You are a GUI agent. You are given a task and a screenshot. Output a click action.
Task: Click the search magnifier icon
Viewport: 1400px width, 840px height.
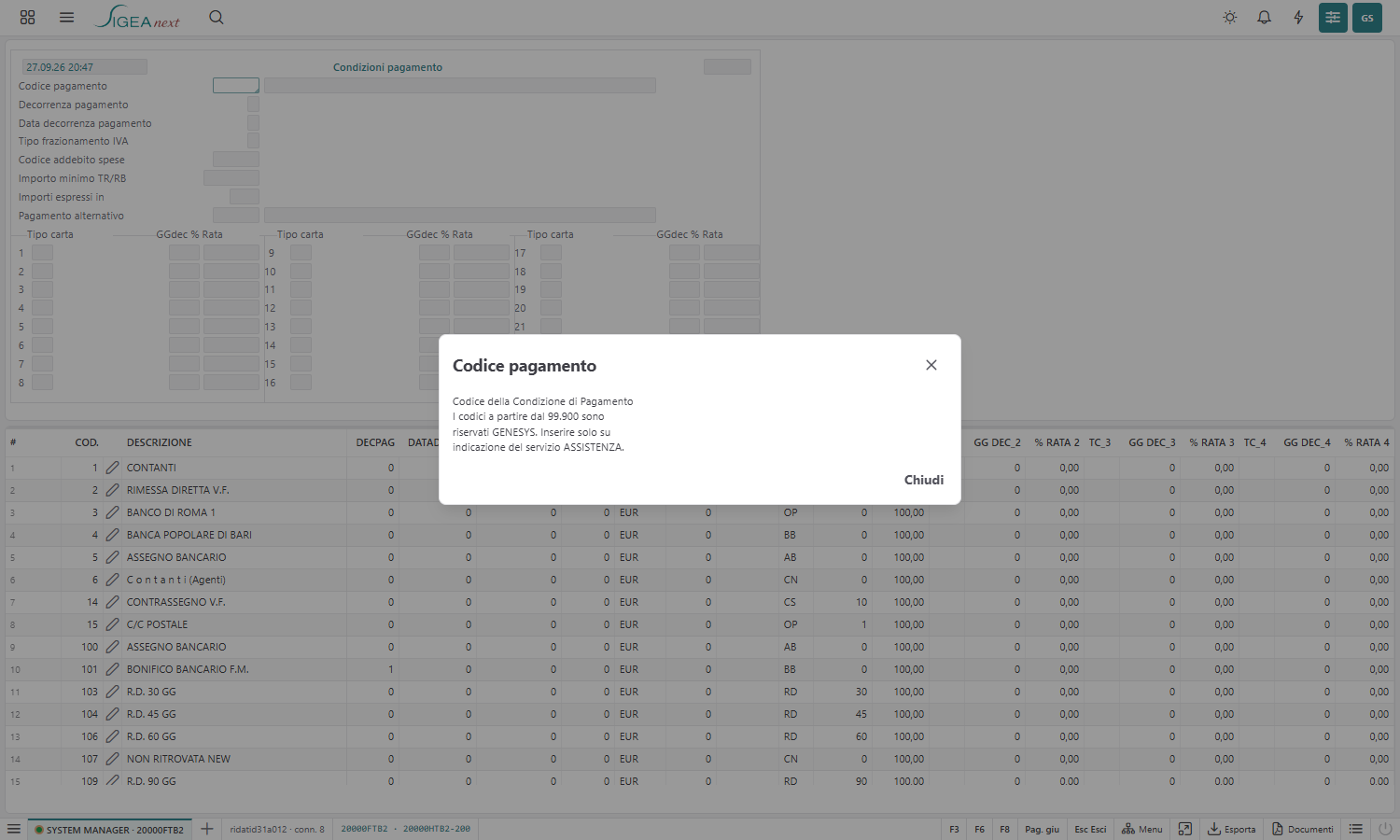point(217,17)
